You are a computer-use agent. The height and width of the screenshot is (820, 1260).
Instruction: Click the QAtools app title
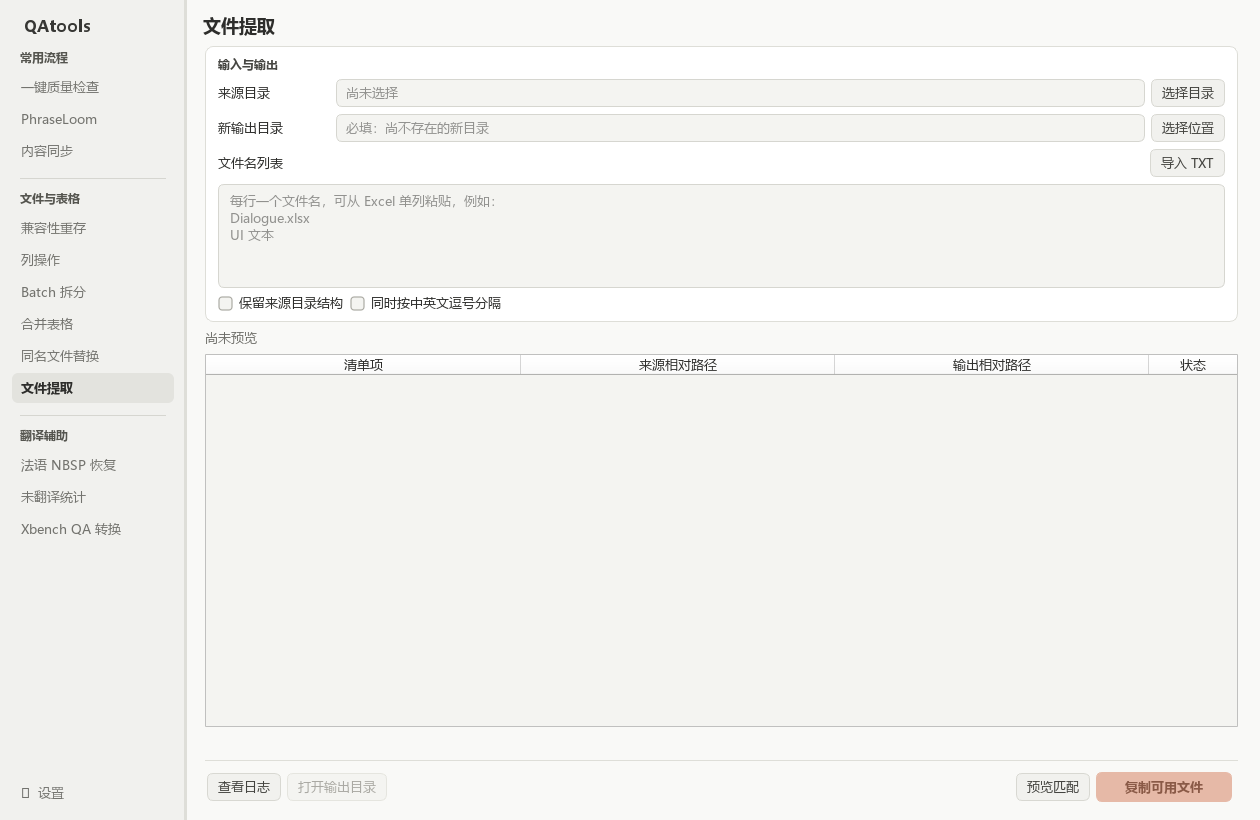(x=57, y=26)
